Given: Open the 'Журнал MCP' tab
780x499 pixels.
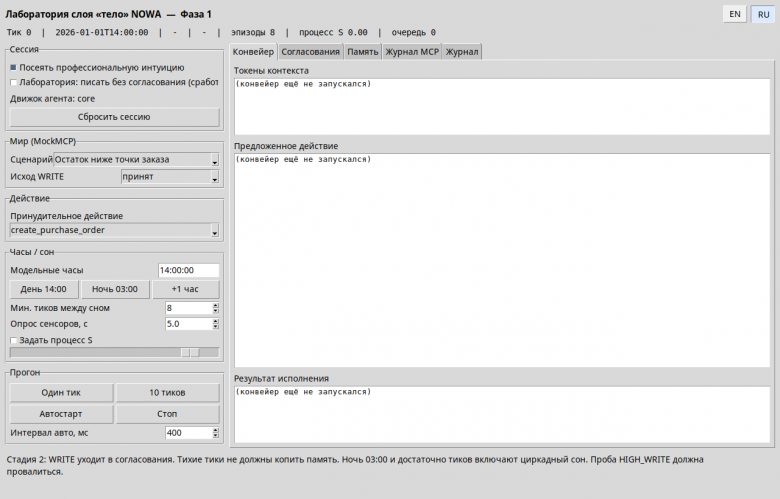Looking at the screenshot, I should tap(412, 52).
